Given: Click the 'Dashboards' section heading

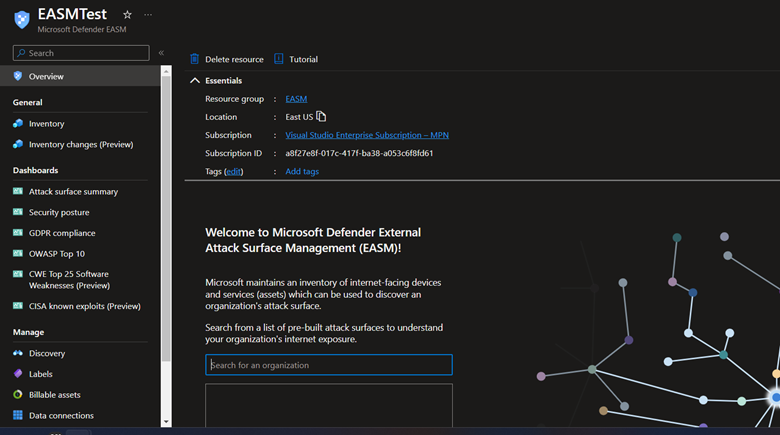Looking at the screenshot, I should point(35,170).
